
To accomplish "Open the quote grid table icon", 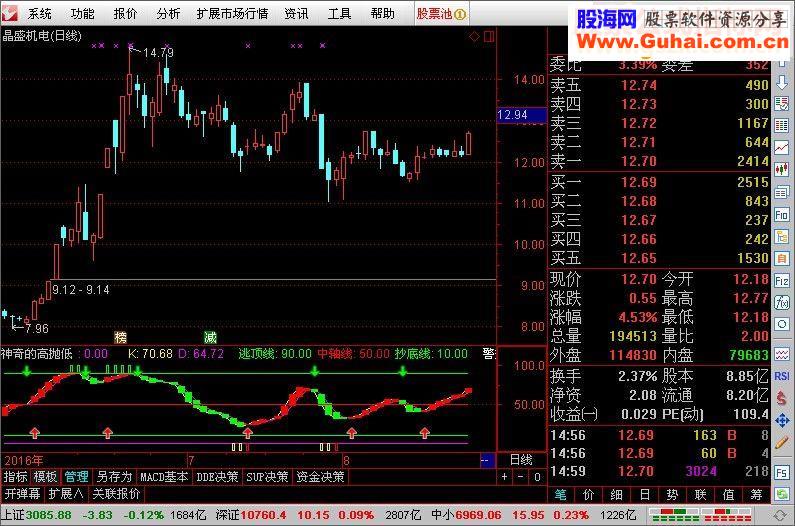I will [x=782, y=125].
